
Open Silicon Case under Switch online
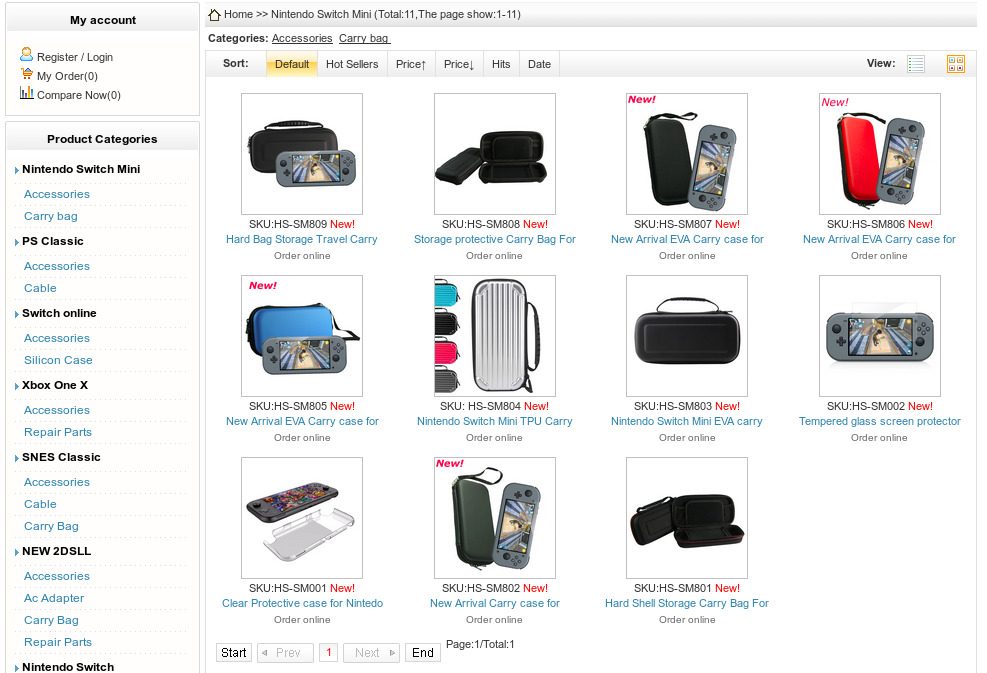[58, 360]
